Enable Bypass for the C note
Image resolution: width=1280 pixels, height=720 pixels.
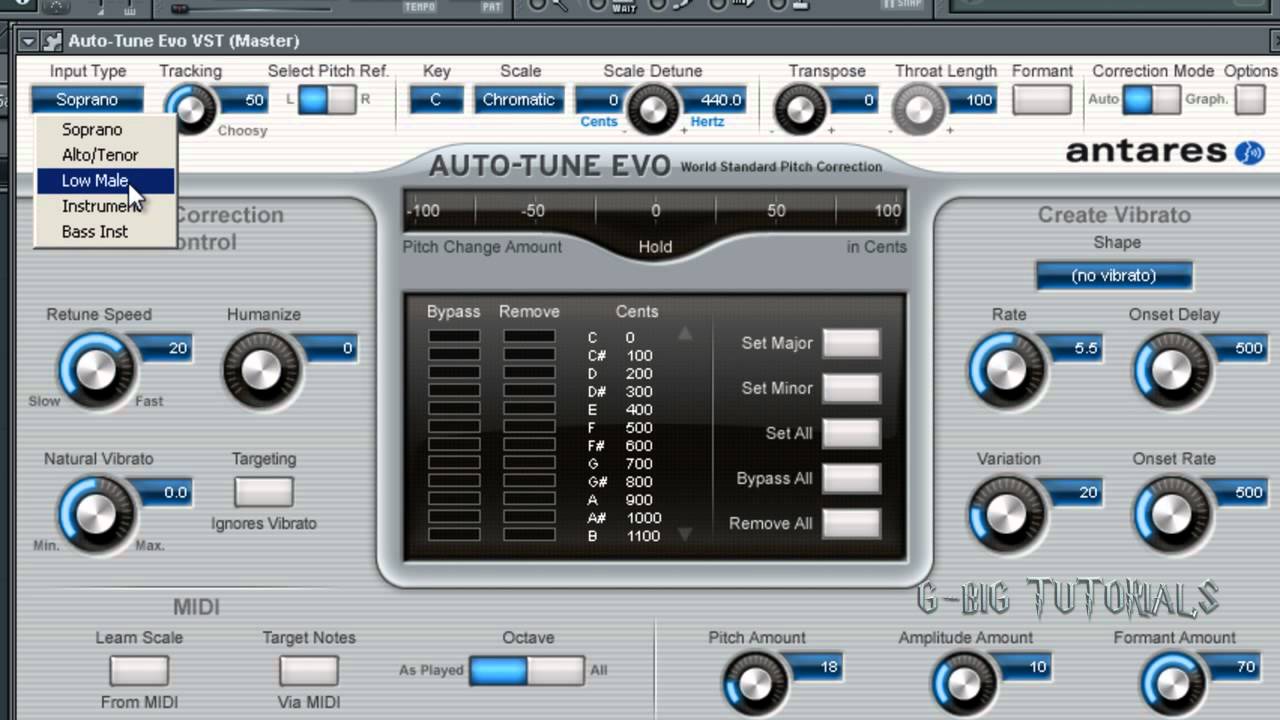click(x=454, y=337)
